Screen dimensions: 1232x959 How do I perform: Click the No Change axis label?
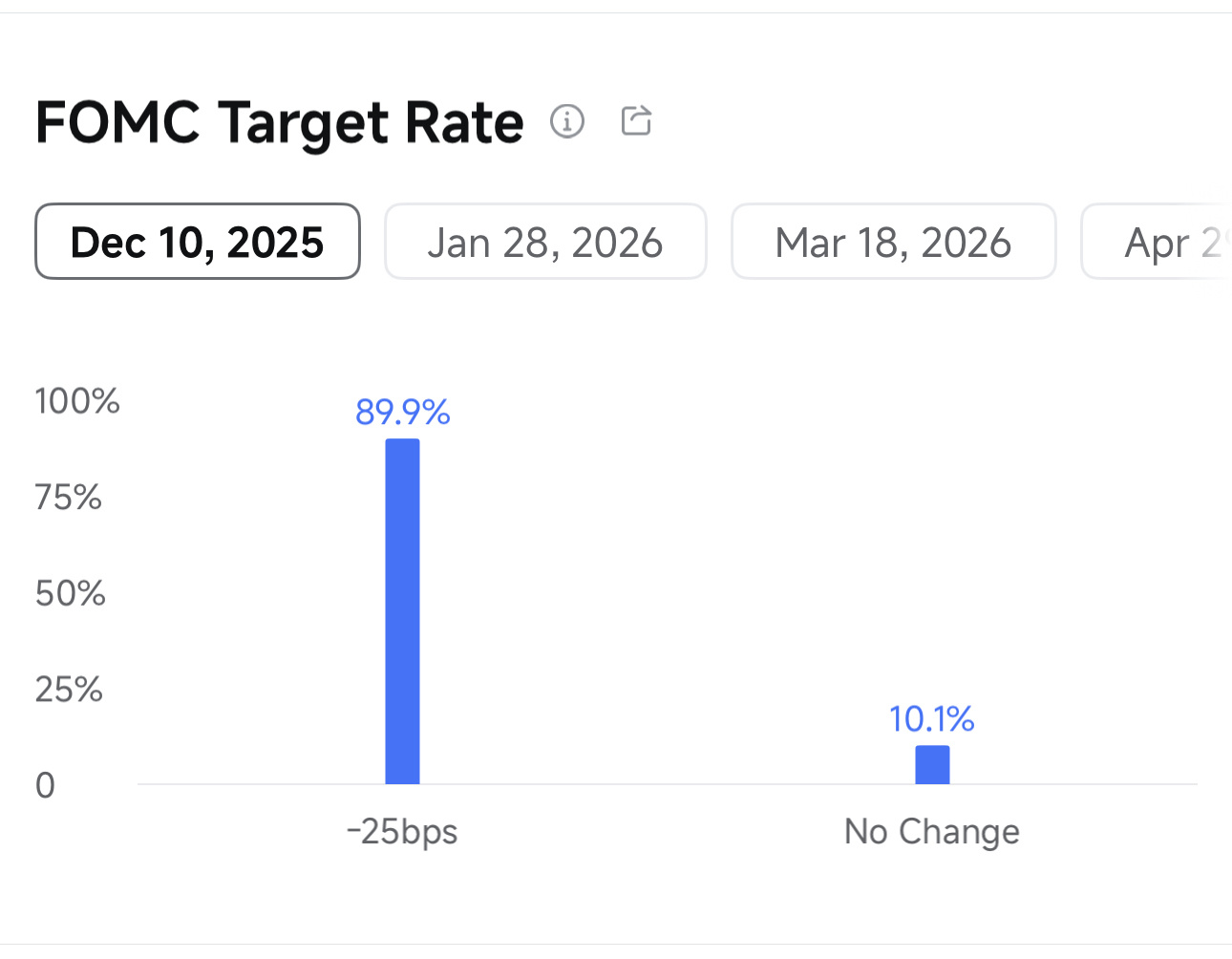tap(932, 831)
